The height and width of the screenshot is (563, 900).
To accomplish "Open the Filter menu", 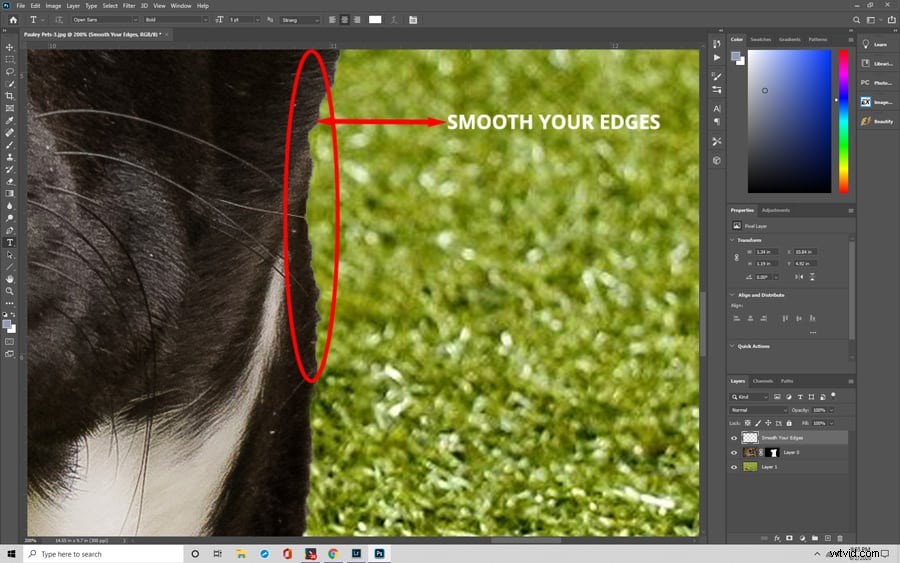I will pos(129,6).
